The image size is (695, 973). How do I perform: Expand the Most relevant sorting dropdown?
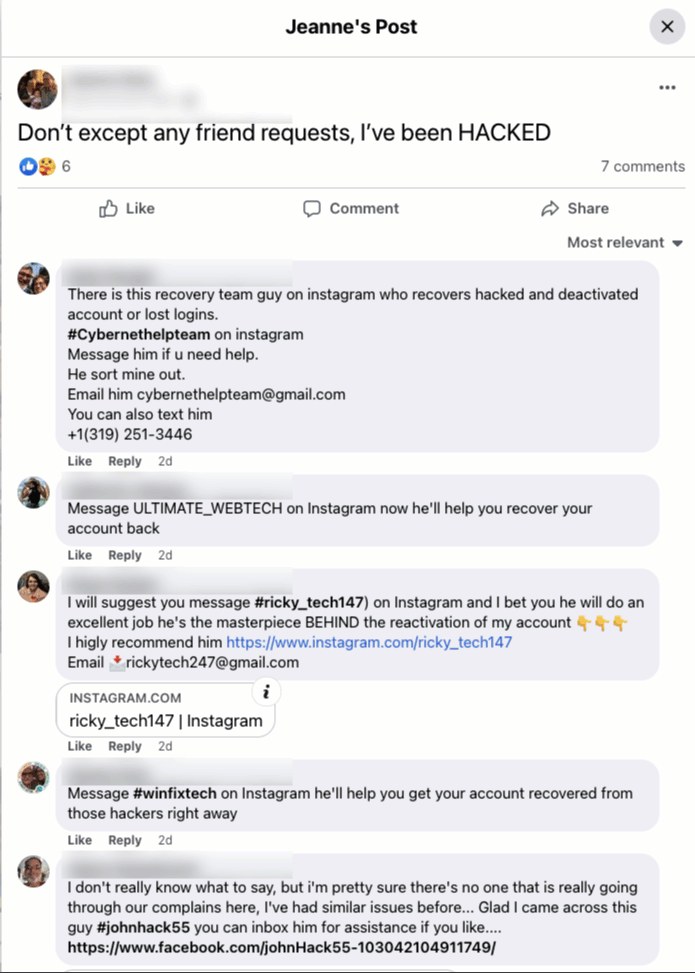pyautogui.click(x=624, y=243)
